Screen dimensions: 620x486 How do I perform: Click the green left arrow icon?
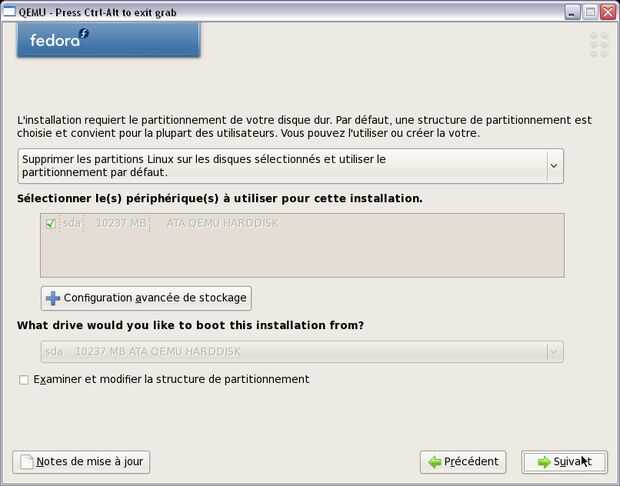coord(434,462)
